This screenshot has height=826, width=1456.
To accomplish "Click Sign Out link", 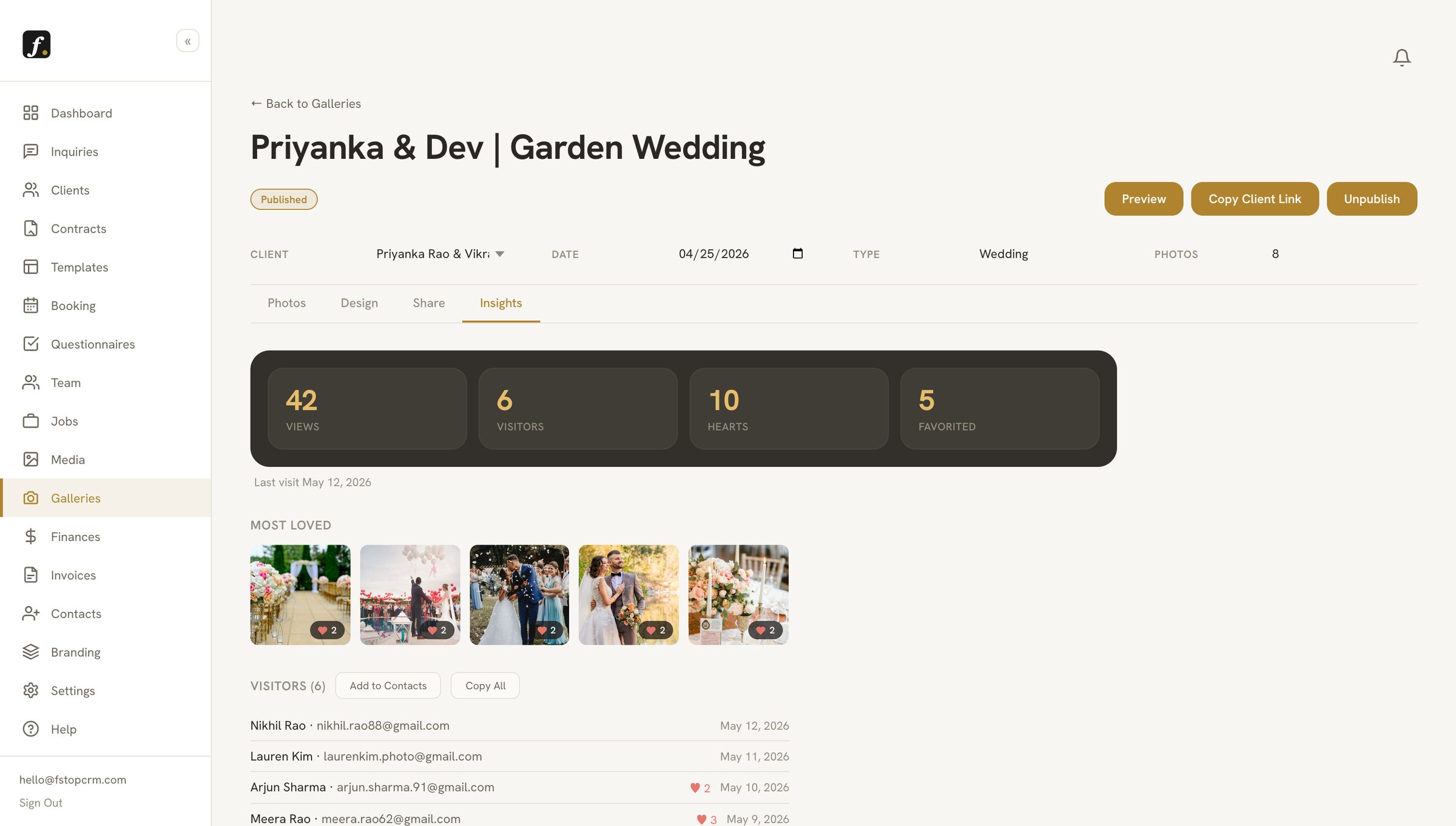I will 41,803.
